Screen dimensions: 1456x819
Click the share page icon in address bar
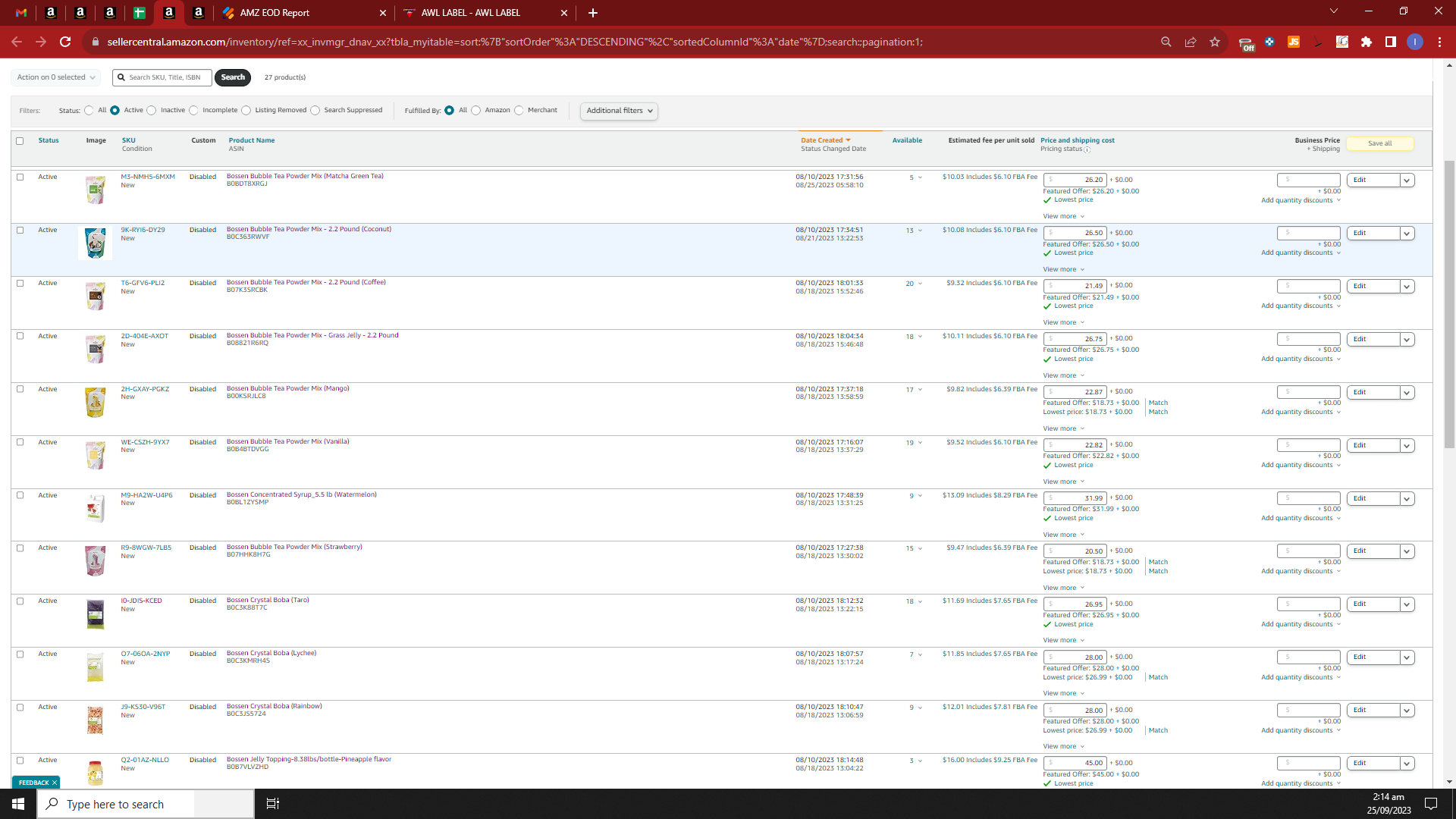point(1191,42)
